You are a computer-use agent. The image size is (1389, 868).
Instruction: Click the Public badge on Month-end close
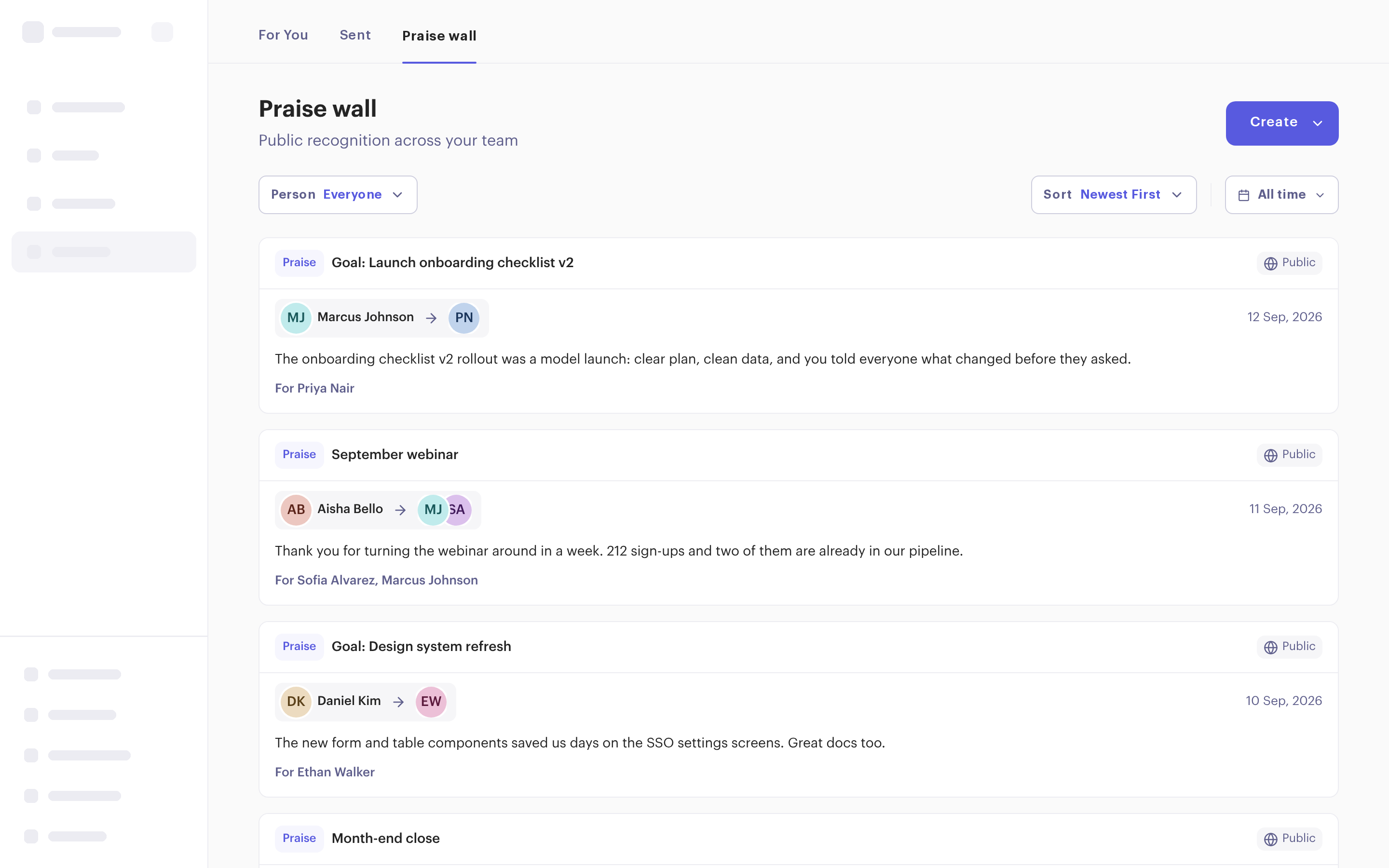tap(1289, 838)
